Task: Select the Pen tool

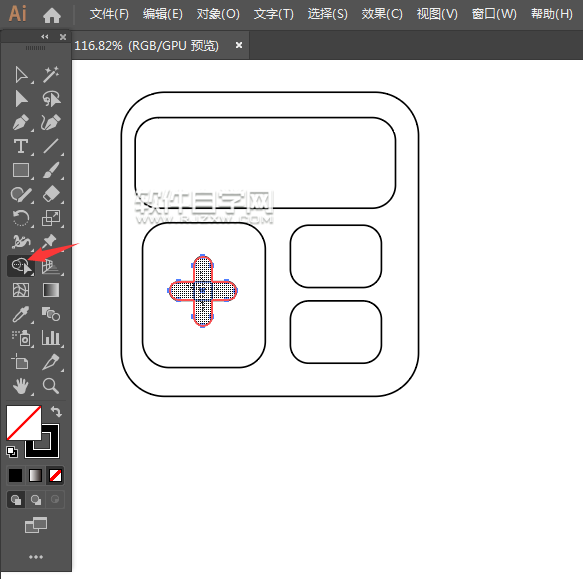Action: (21, 122)
